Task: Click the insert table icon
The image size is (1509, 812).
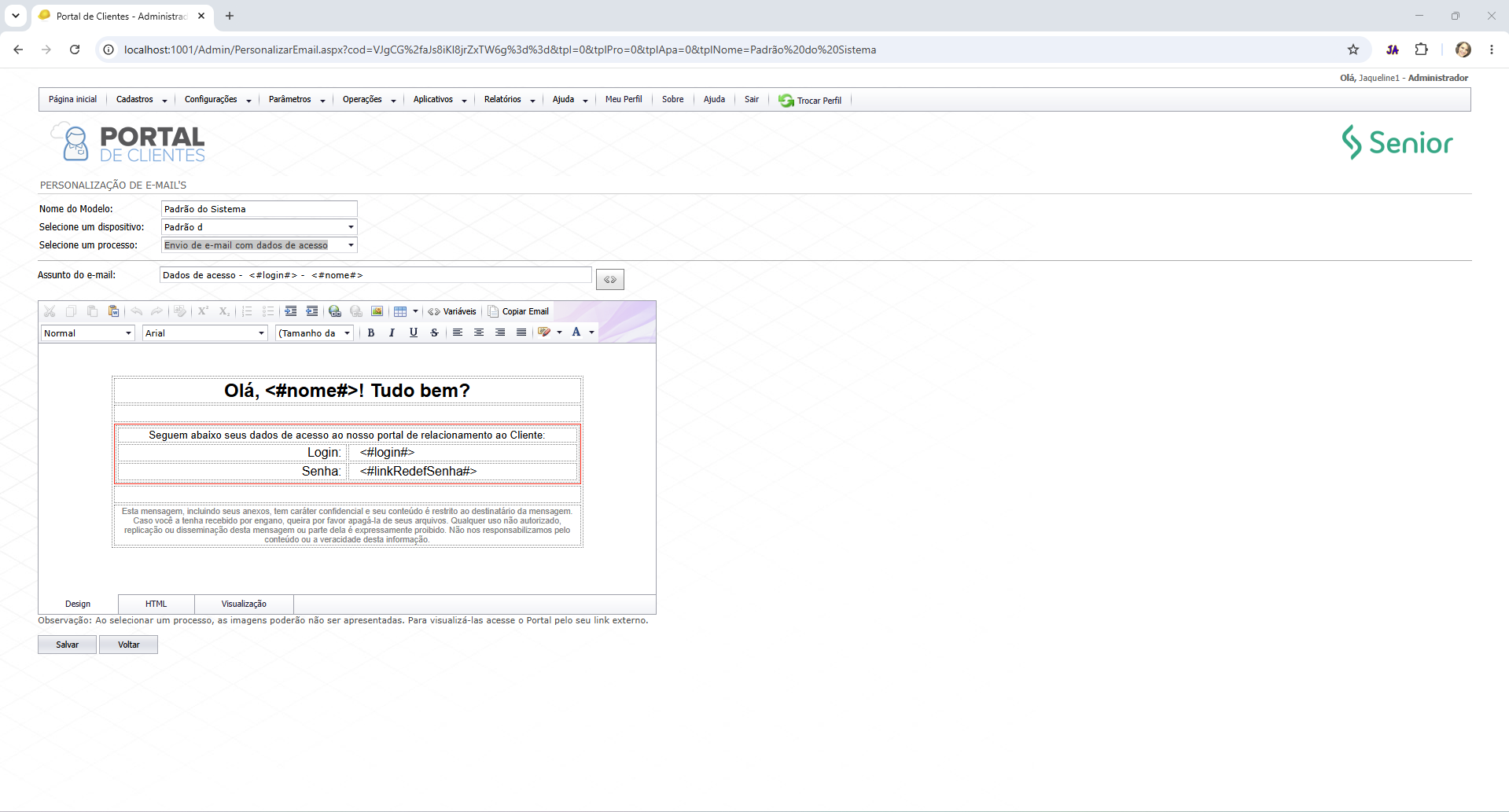Action: (400, 311)
